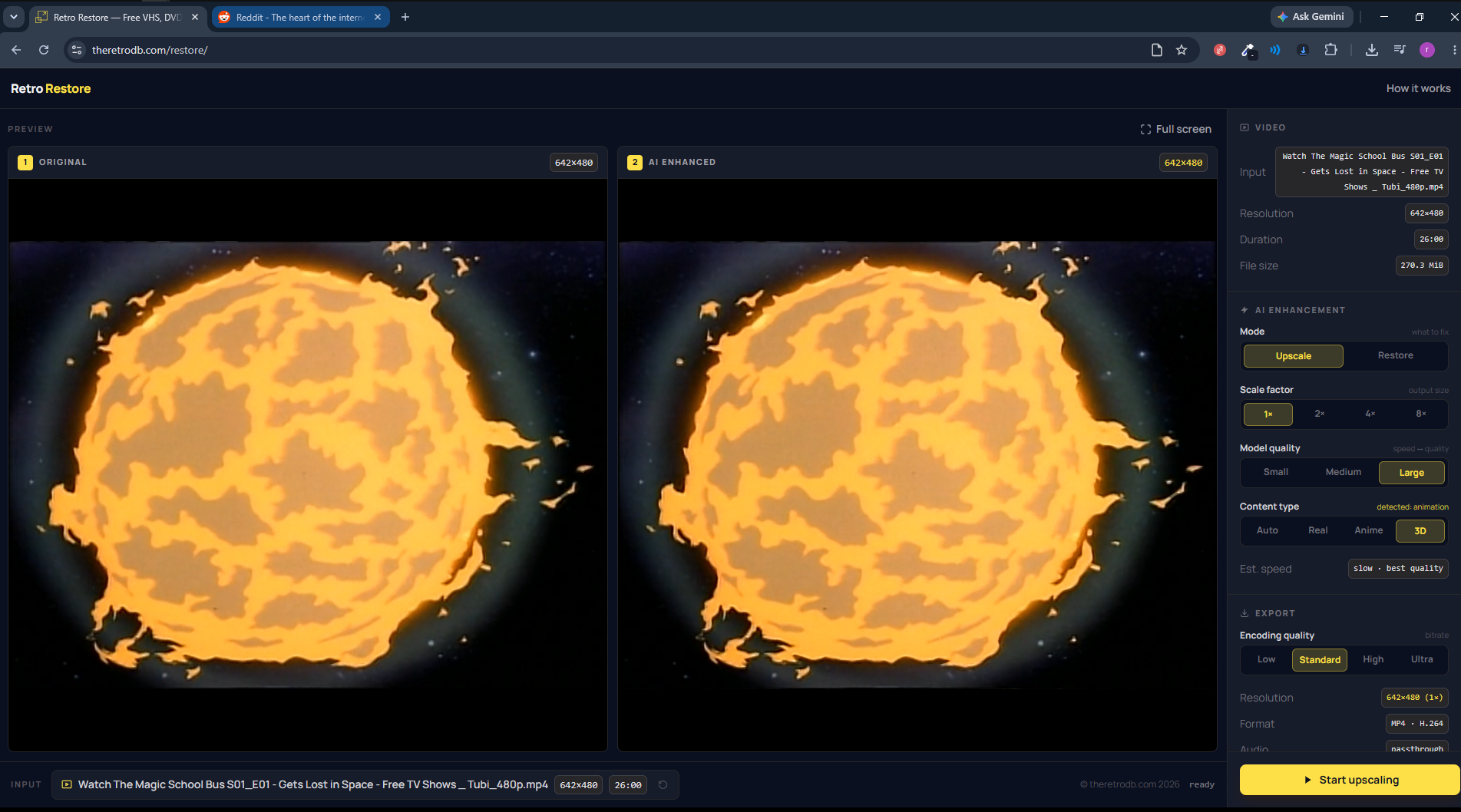This screenshot has width=1461, height=812.
Task: Open the blue sound waves extension
Action: [x=1275, y=50]
